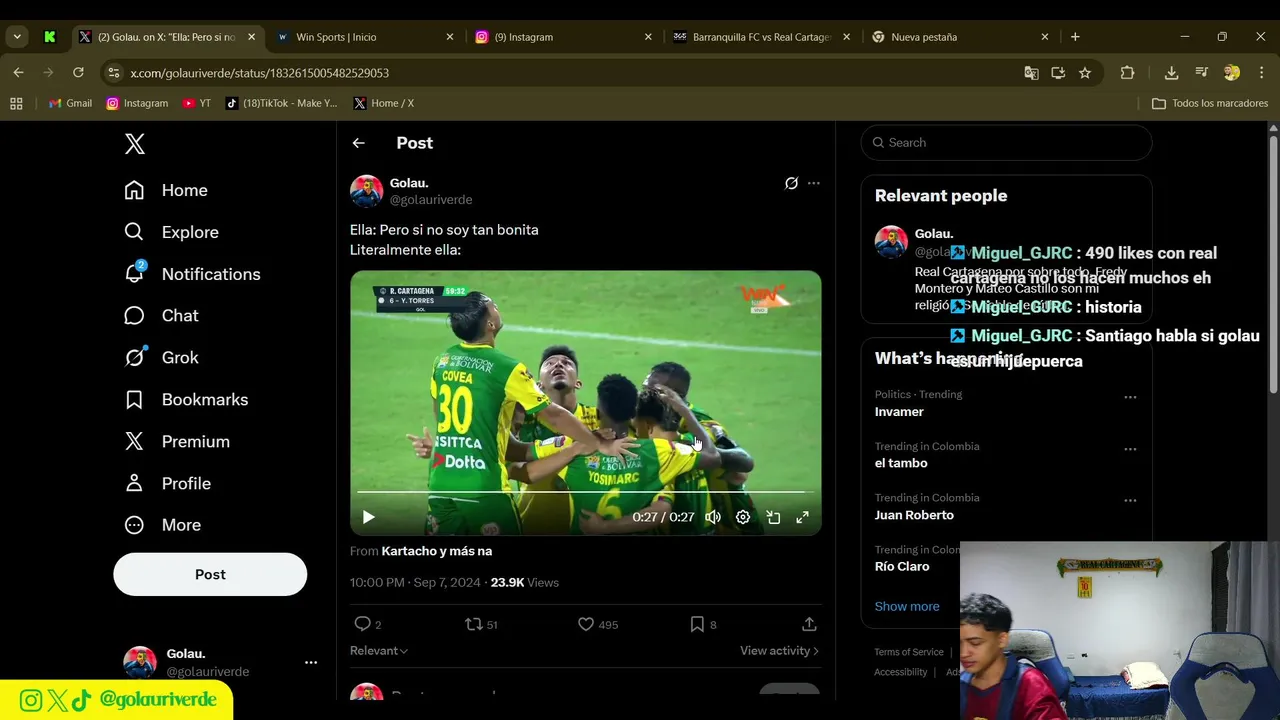Open Kartacho y más na link
This screenshot has height=720, width=1280.
click(x=436, y=551)
